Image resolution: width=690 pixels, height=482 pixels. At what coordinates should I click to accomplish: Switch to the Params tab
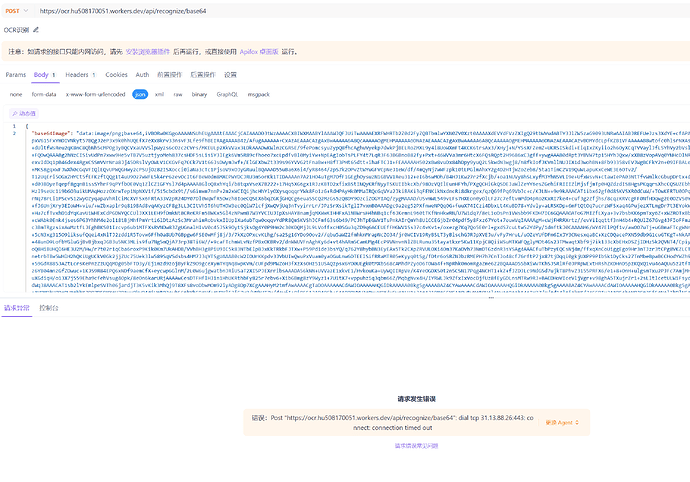[16, 75]
